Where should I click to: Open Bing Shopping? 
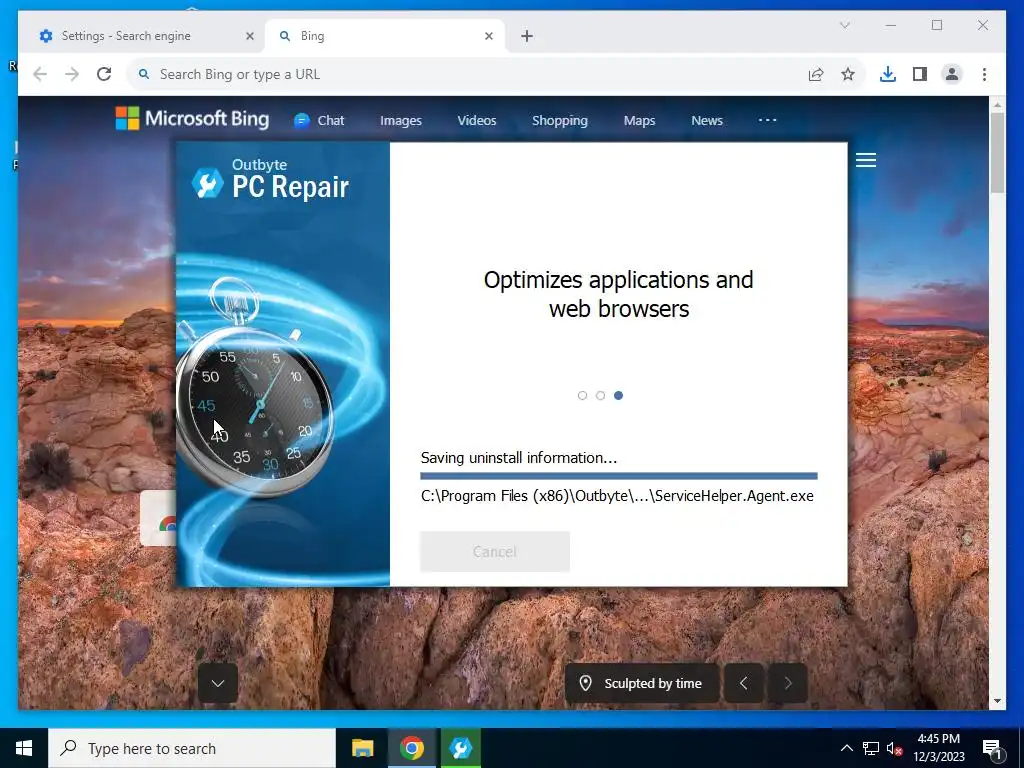pyautogui.click(x=560, y=120)
